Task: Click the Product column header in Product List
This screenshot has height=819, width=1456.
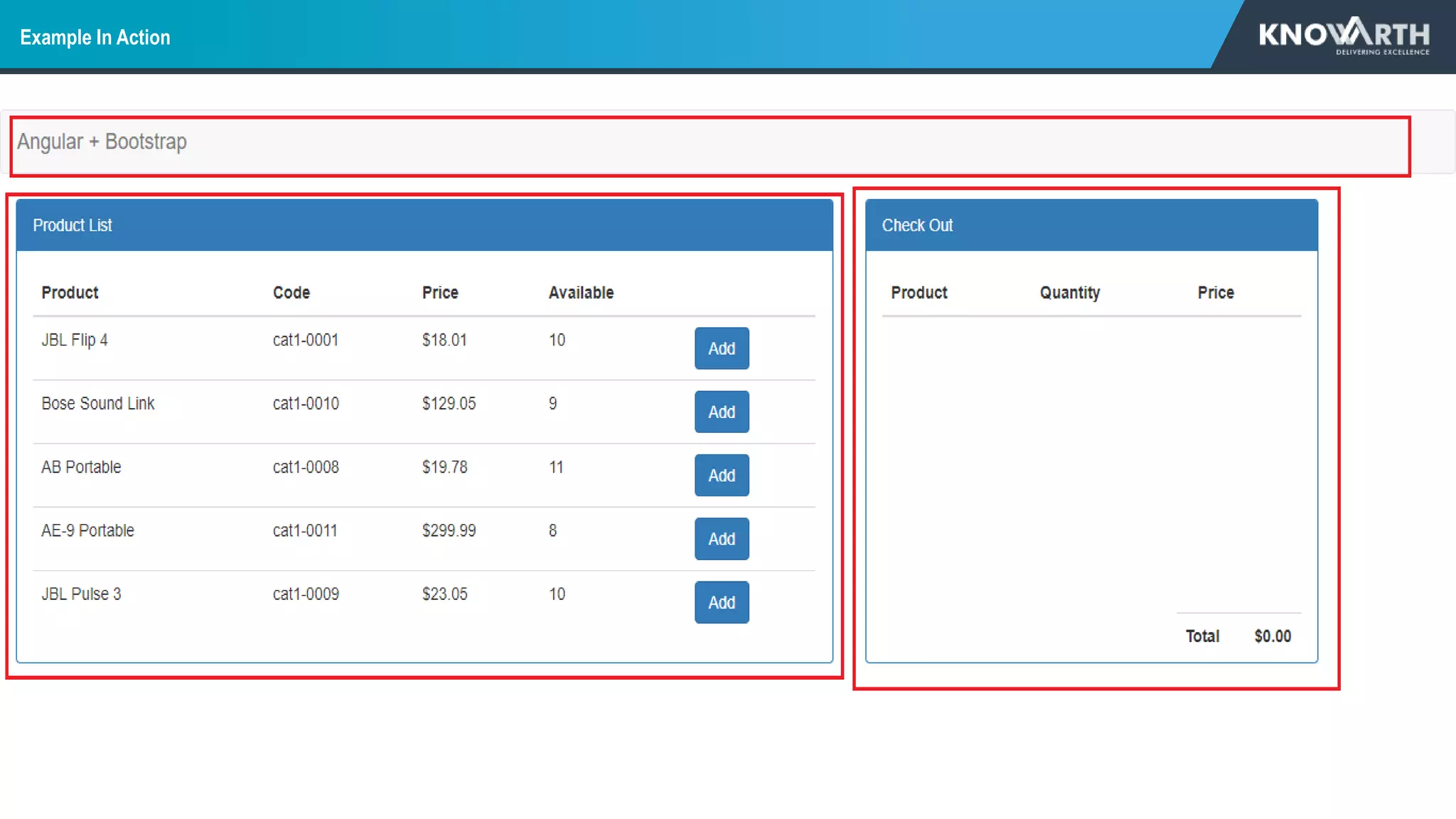Action: 70,292
